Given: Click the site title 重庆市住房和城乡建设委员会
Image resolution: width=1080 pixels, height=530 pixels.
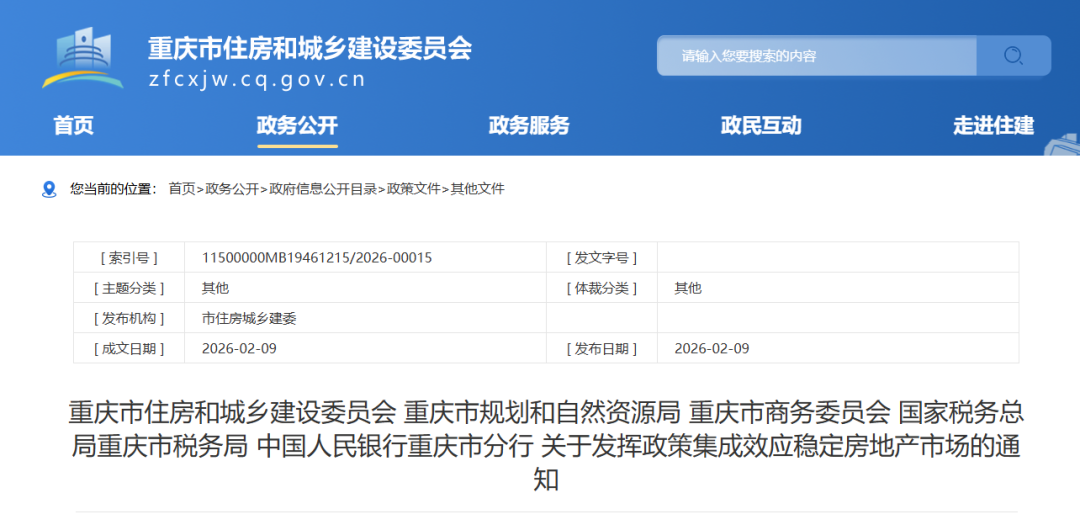Looking at the screenshot, I should tap(310, 47).
